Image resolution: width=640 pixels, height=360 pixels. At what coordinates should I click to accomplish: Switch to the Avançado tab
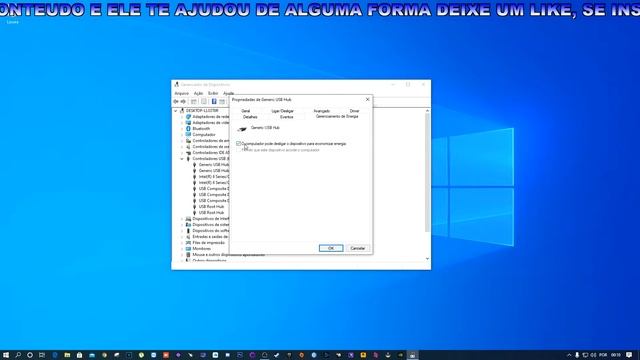point(322,111)
